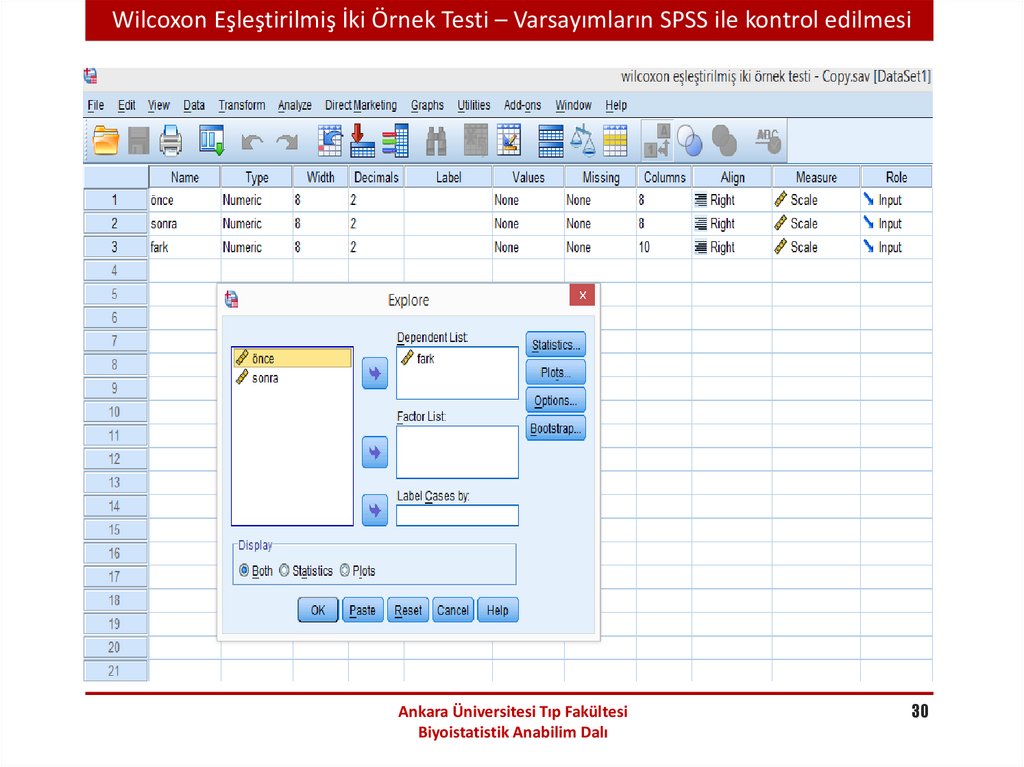Click the Spell Check ABC icon
The image size is (1024, 767).
point(768,141)
